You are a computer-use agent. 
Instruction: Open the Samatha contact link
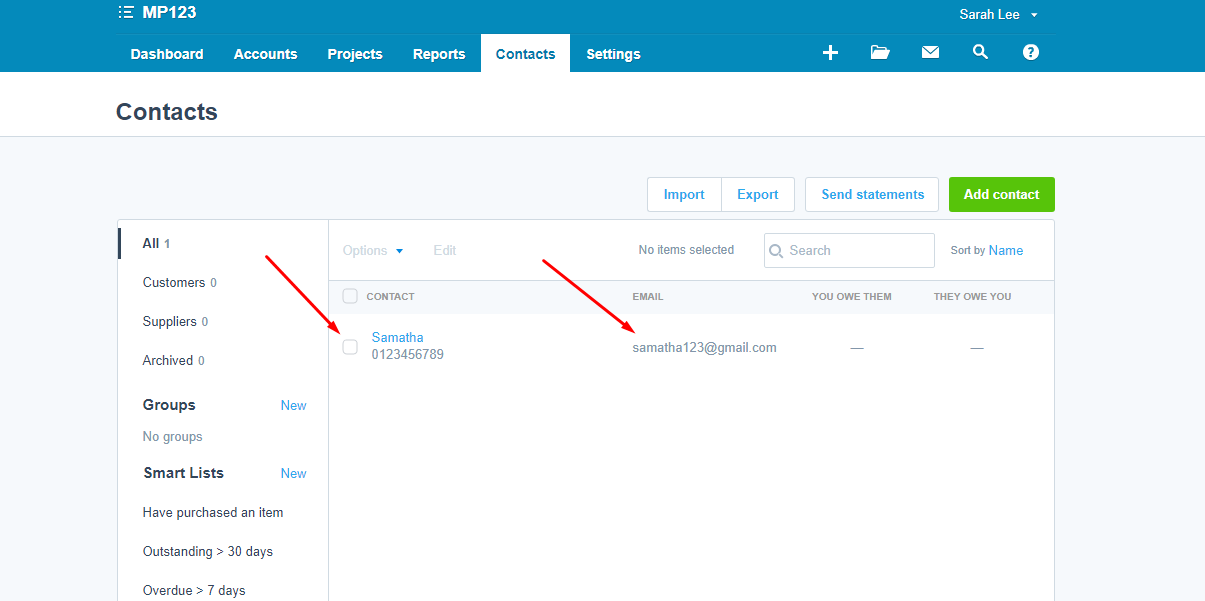398,337
